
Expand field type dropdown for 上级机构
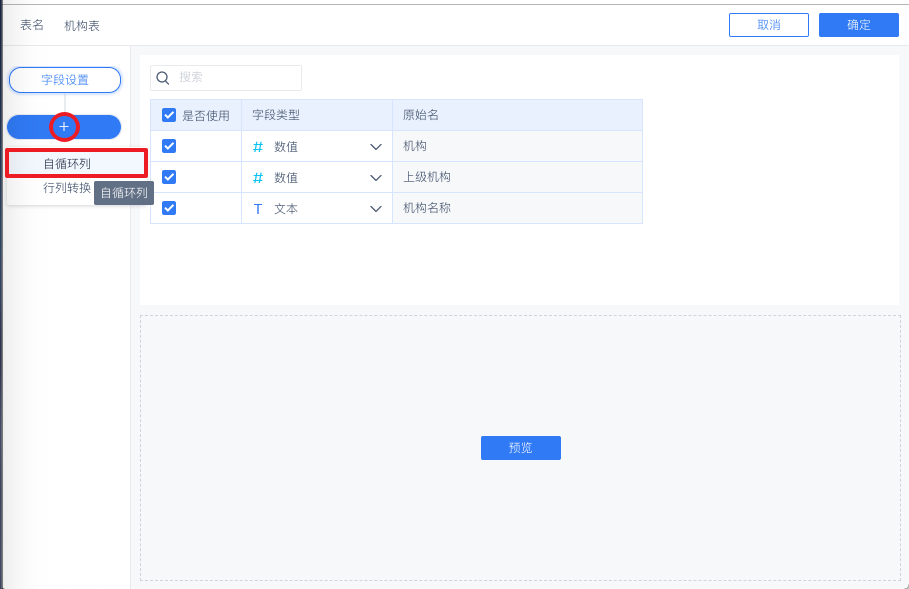[376, 177]
